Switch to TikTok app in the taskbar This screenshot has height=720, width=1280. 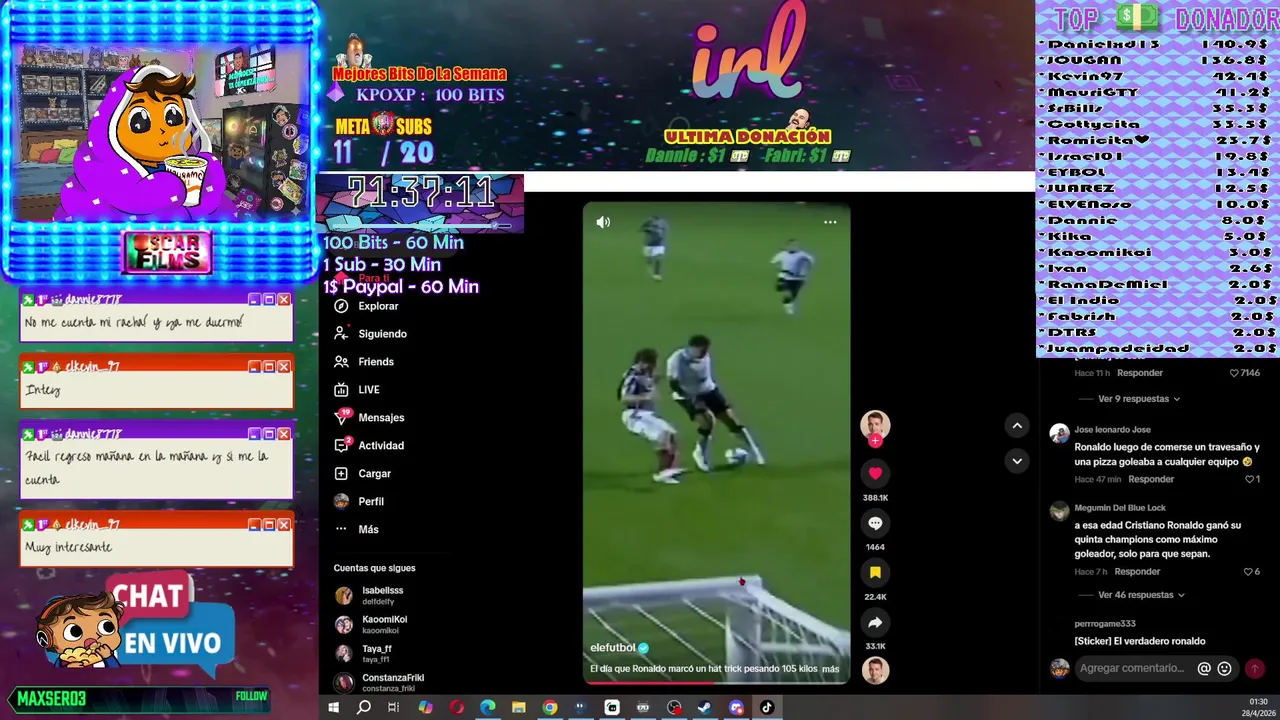click(x=767, y=707)
